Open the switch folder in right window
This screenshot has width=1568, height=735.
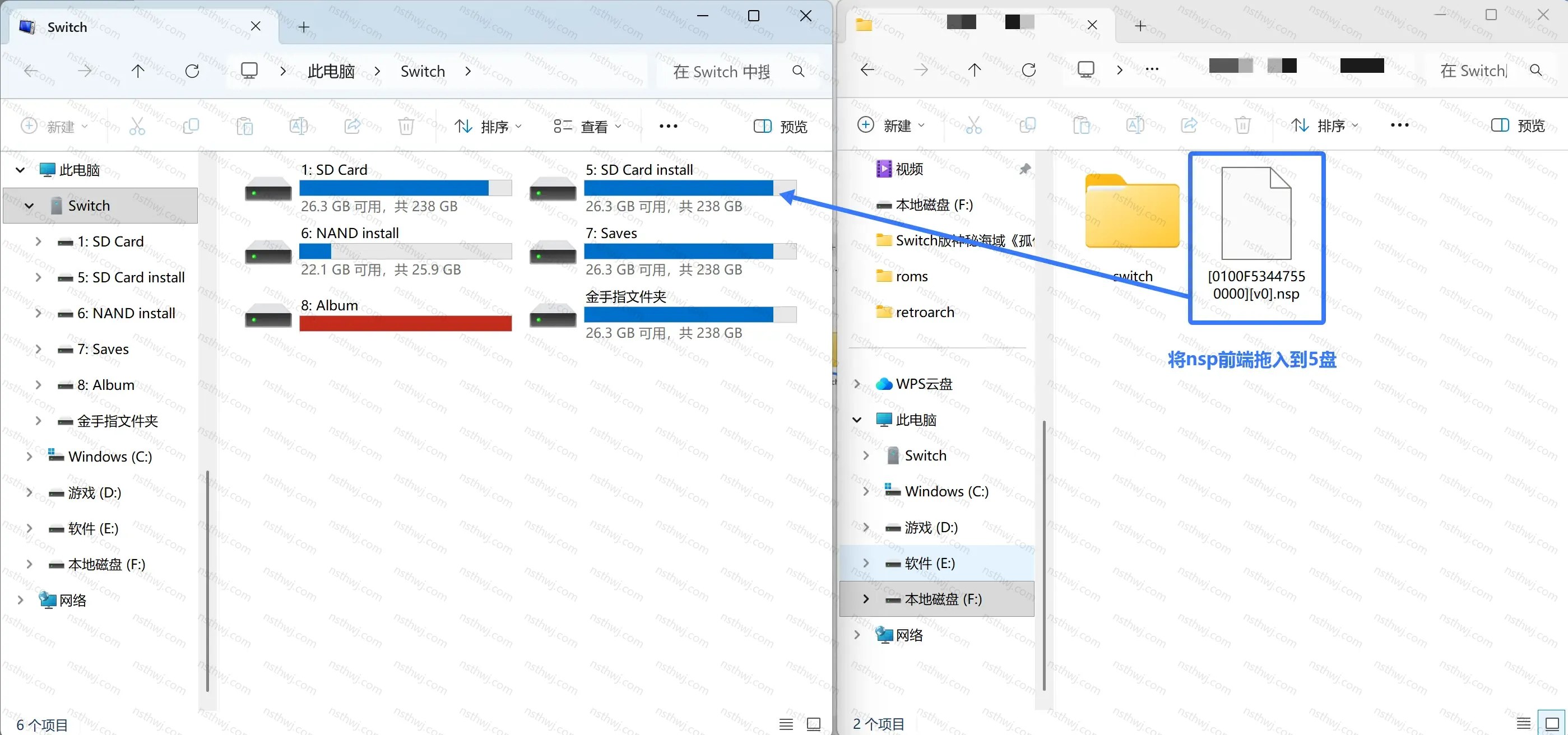click(x=1132, y=229)
